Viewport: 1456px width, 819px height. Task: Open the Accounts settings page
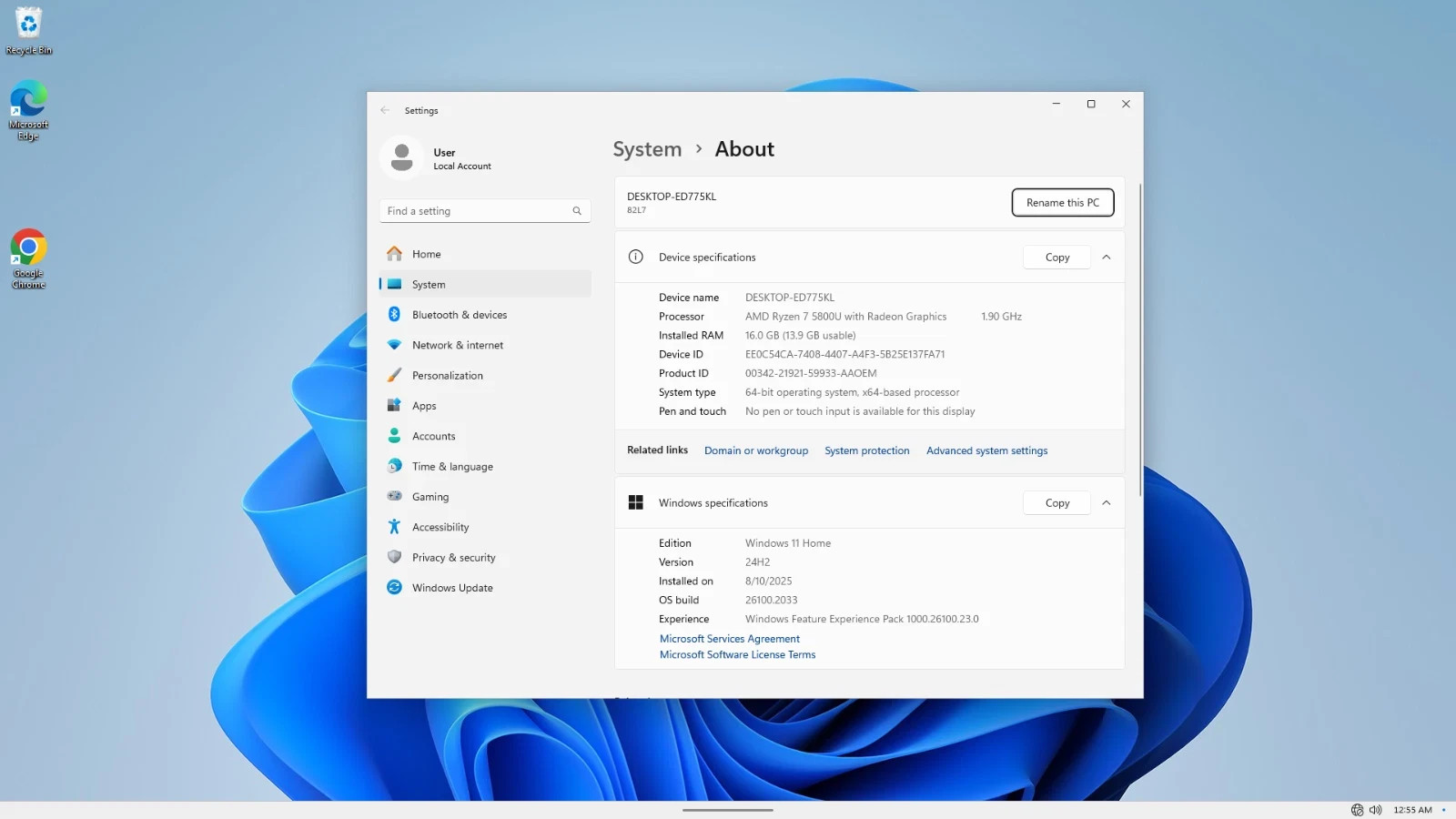click(485, 437)
